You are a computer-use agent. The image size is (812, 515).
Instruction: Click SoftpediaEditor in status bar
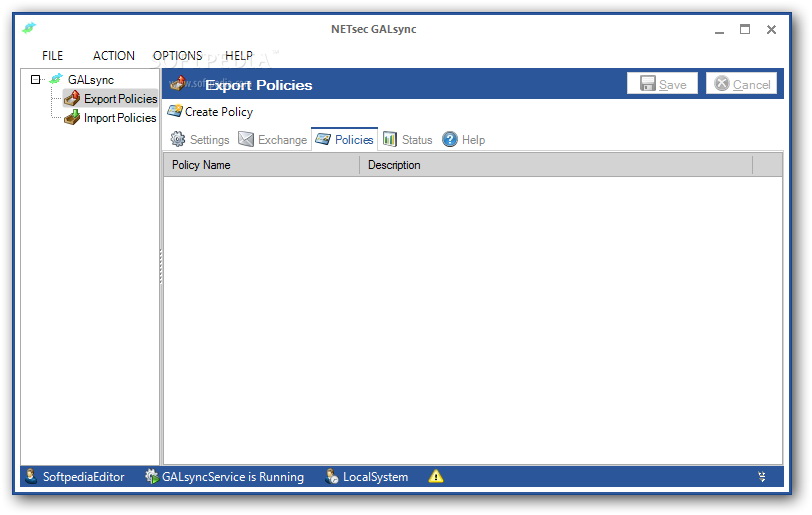pos(83,477)
